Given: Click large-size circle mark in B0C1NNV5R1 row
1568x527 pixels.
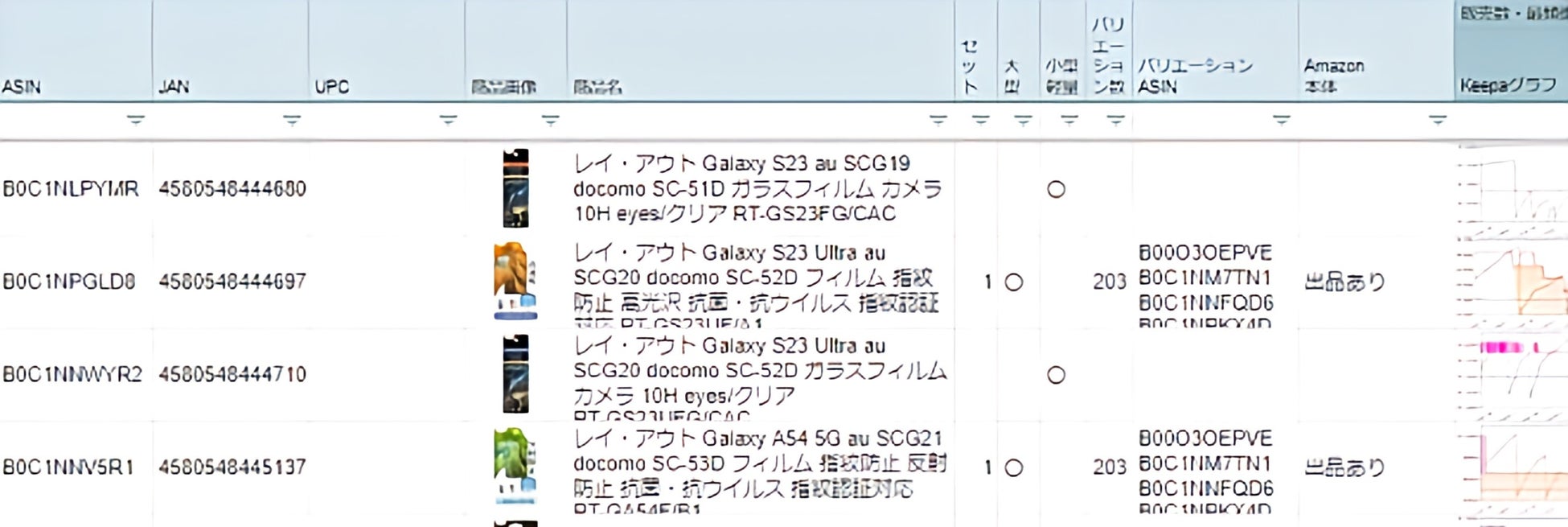Looking at the screenshot, I should coord(1014,468).
